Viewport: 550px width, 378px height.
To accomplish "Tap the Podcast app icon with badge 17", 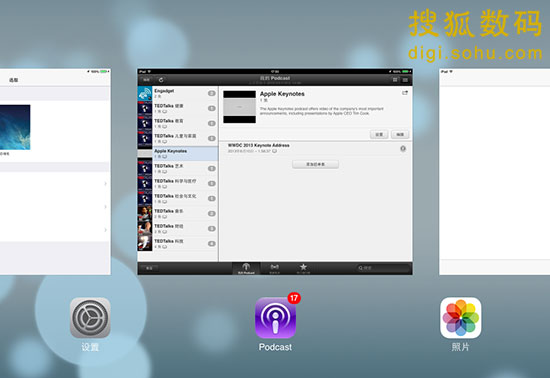I will click(x=275, y=318).
